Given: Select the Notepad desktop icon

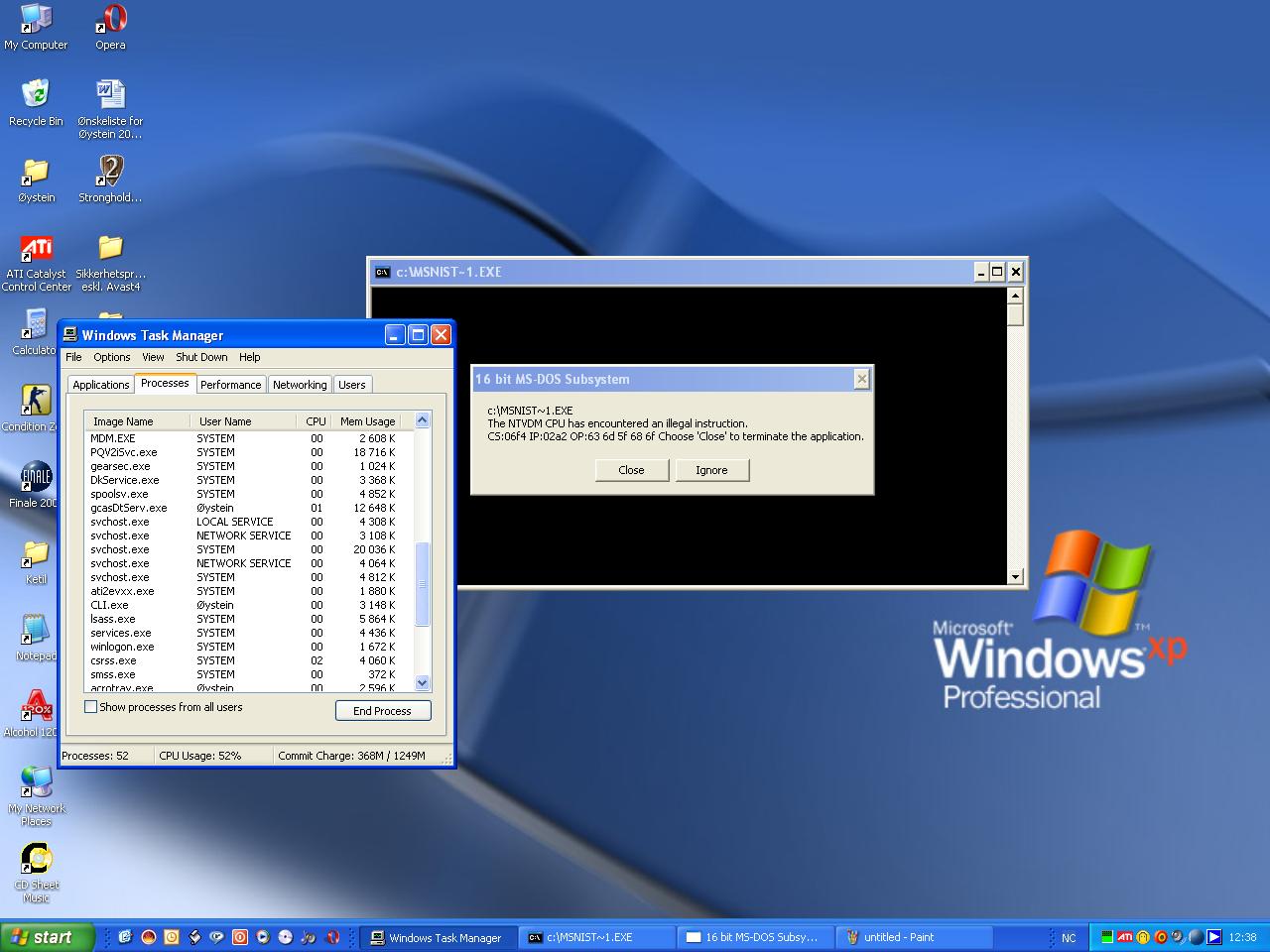Looking at the screenshot, I should click(x=36, y=638).
